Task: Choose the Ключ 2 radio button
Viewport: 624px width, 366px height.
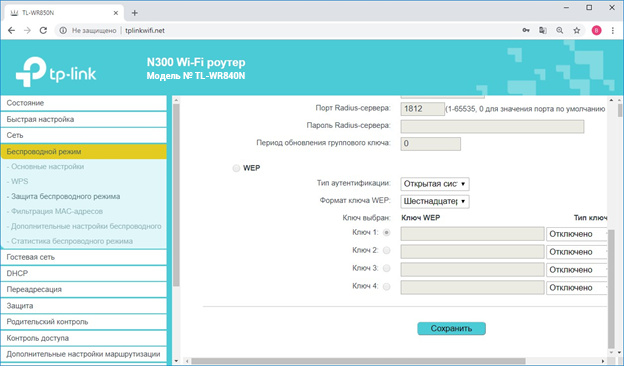Action: click(386, 251)
